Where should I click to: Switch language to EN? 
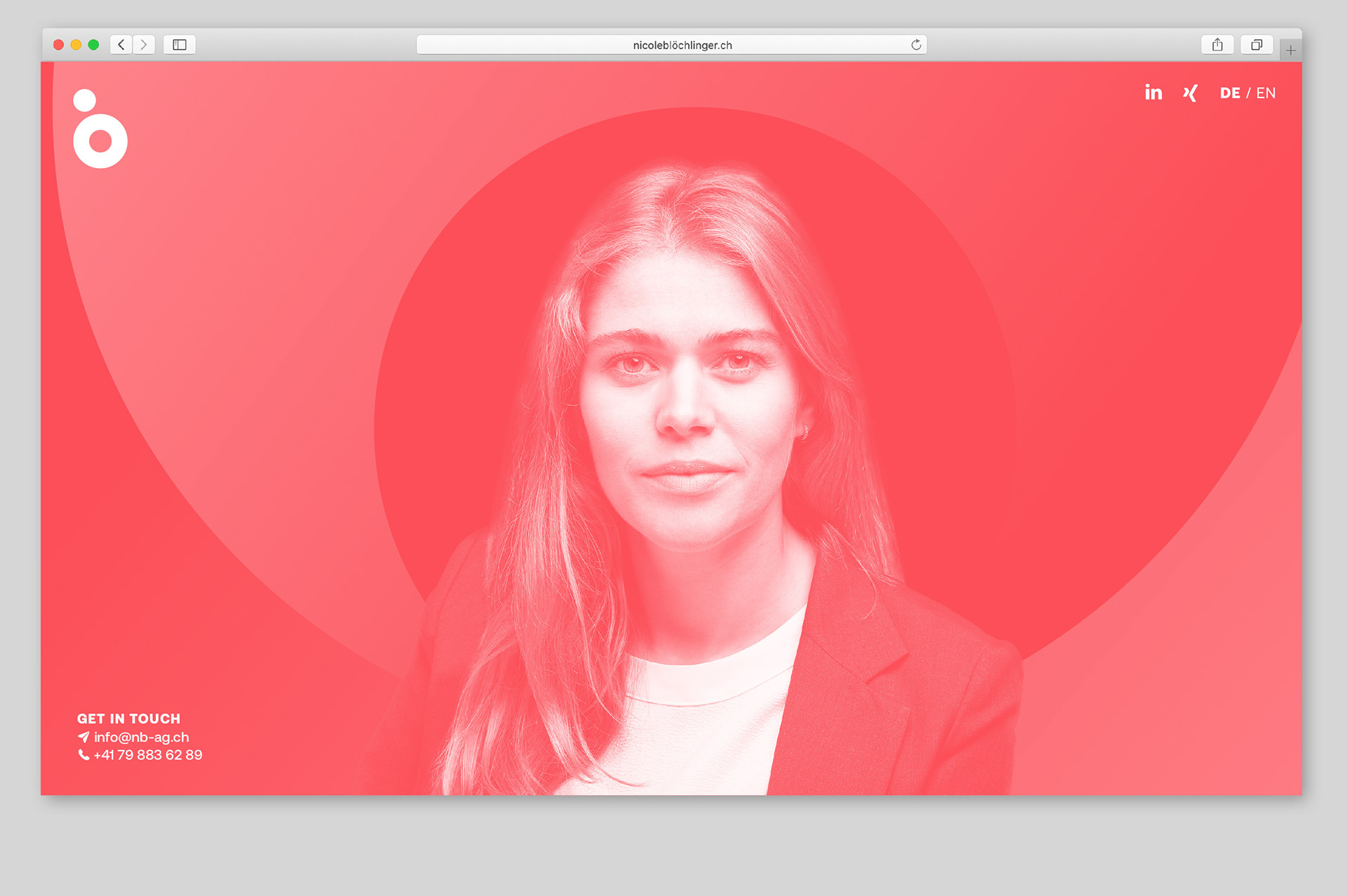1266,93
